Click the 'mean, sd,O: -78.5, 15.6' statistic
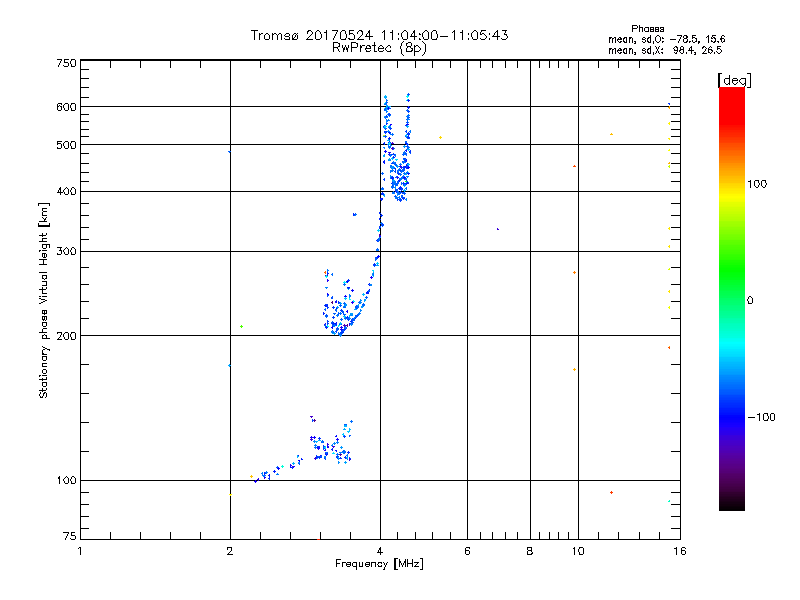The height and width of the screenshot is (600, 800). point(666,39)
